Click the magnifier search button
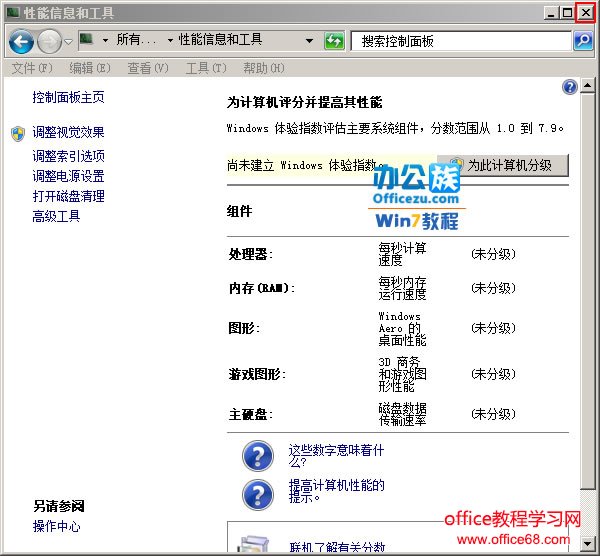Screen dimensions: 600x556 point(584,41)
